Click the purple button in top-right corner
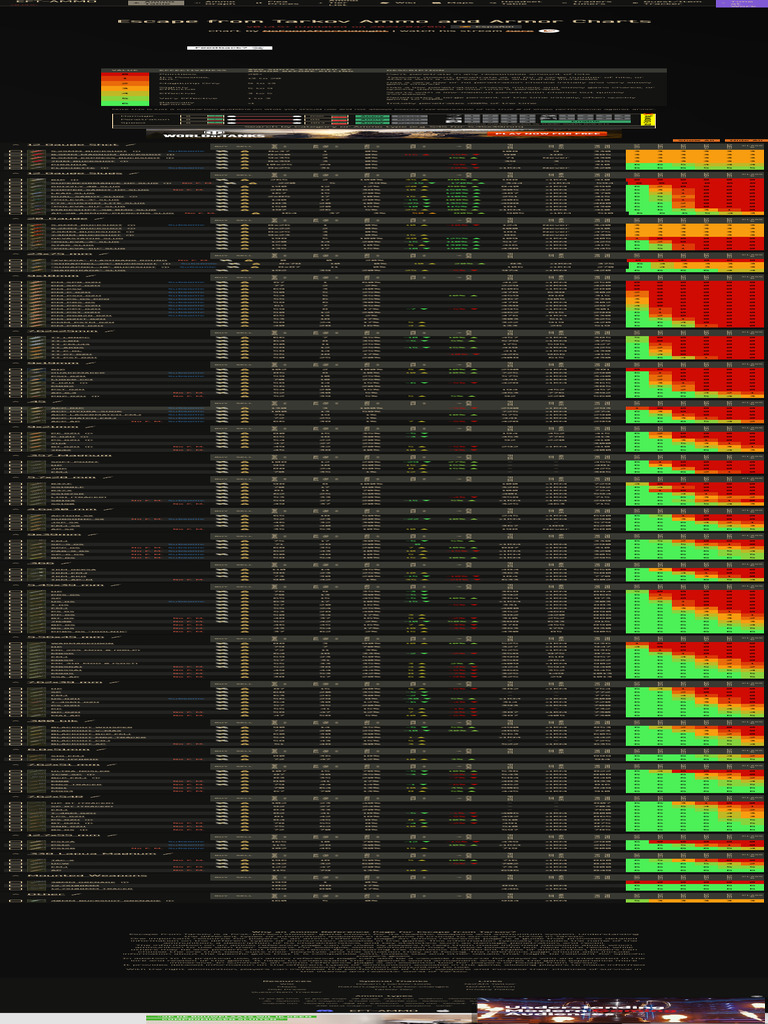Viewport: 768px width, 1024px height. click(x=741, y=3)
